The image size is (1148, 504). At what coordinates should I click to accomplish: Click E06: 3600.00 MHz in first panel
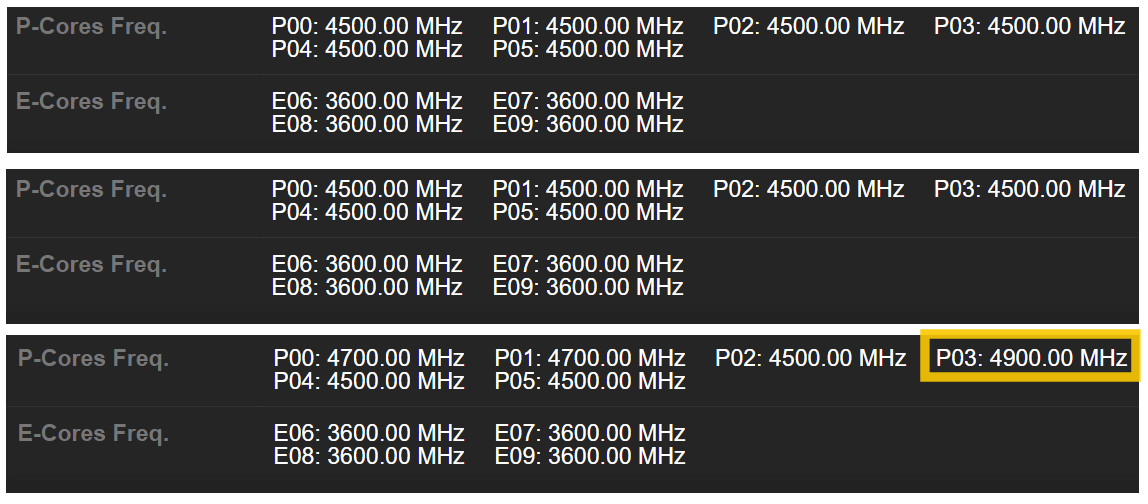pyautogui.click(x=367, y=102)
